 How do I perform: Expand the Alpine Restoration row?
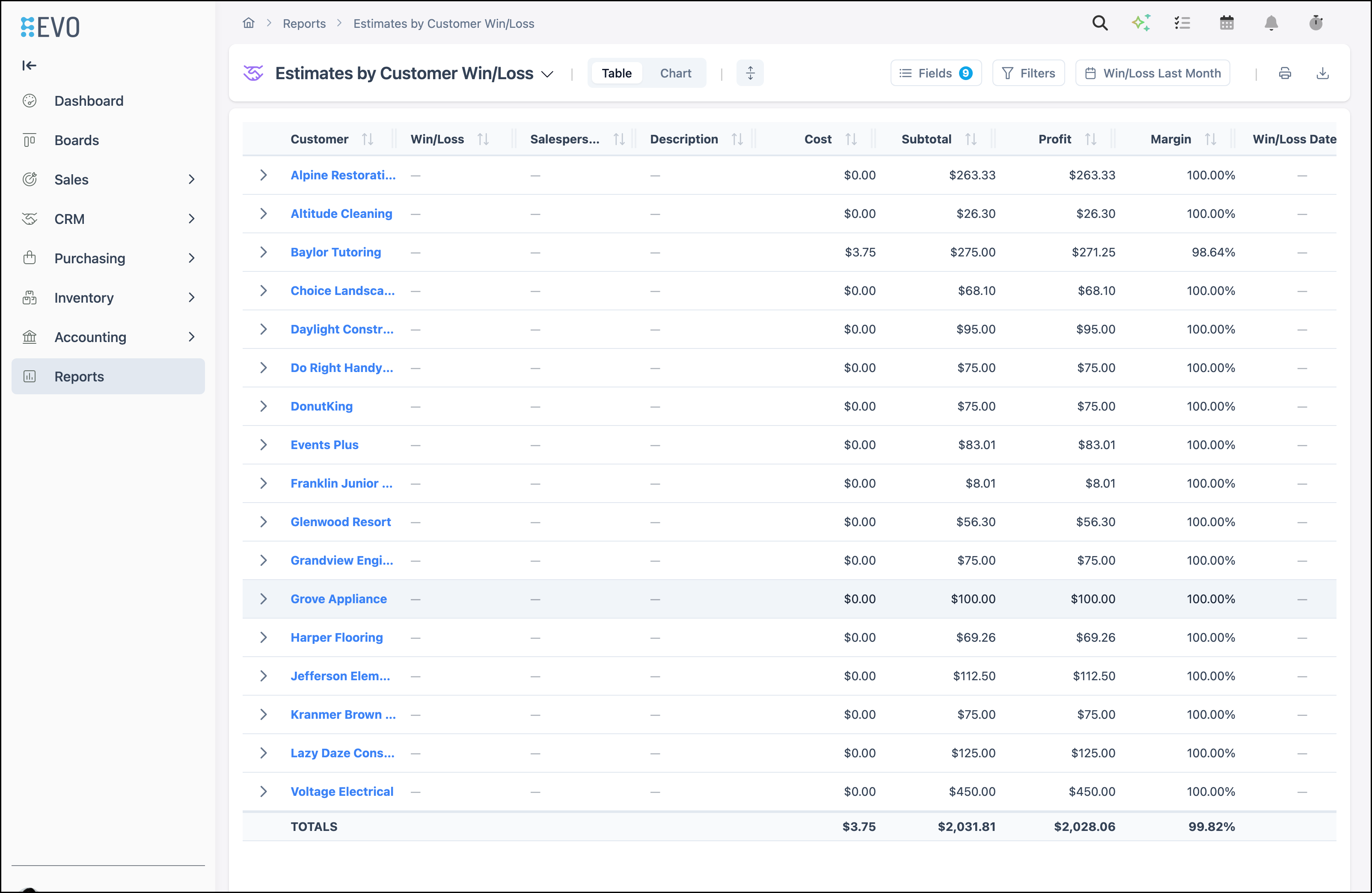pos(264,175)
